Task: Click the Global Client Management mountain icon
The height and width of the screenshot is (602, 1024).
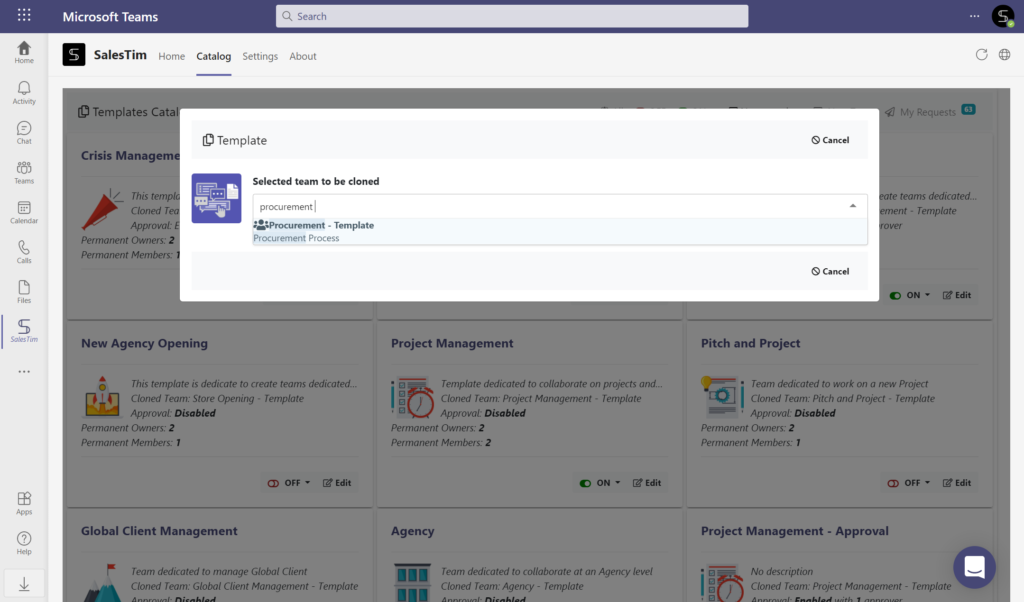Action: coord(104,582)
